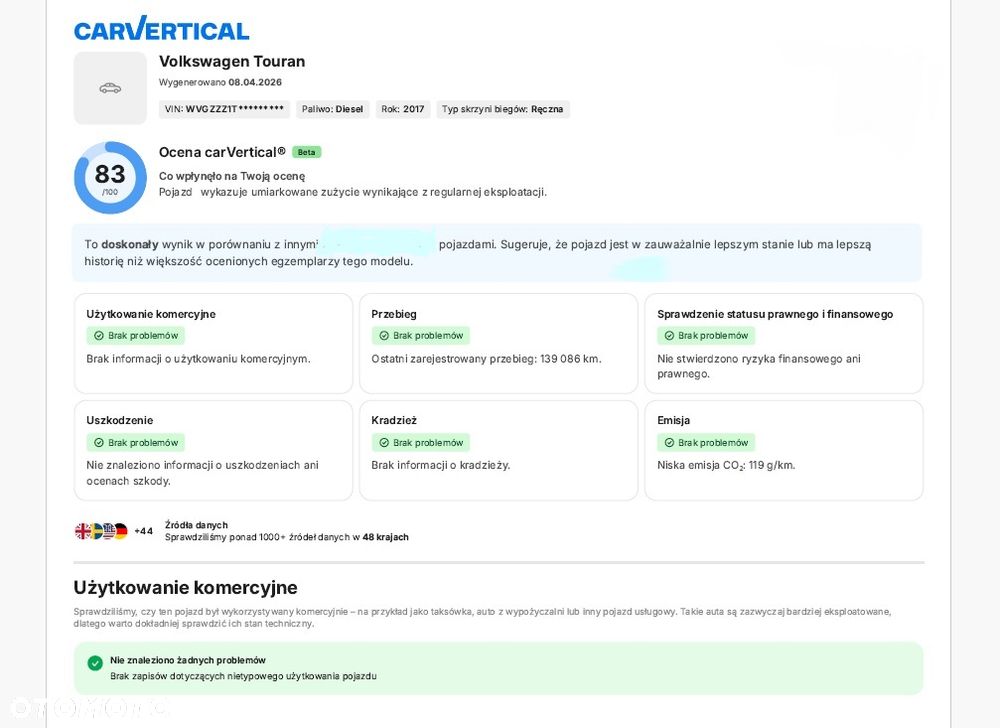Click the 'Źródła danych' label
Screen dimensions: 1000x728
pyautogui.click(x=196, y=525)
